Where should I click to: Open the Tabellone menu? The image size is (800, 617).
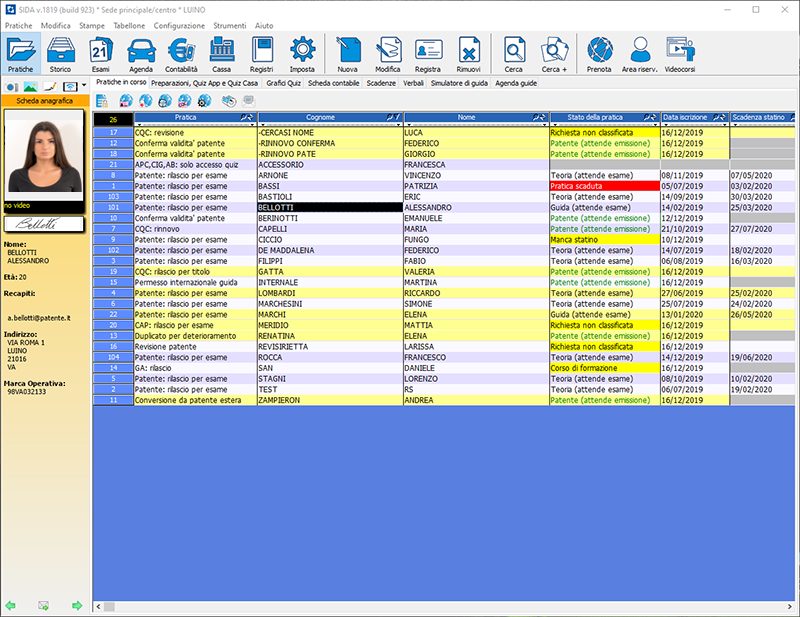point(129,24)
